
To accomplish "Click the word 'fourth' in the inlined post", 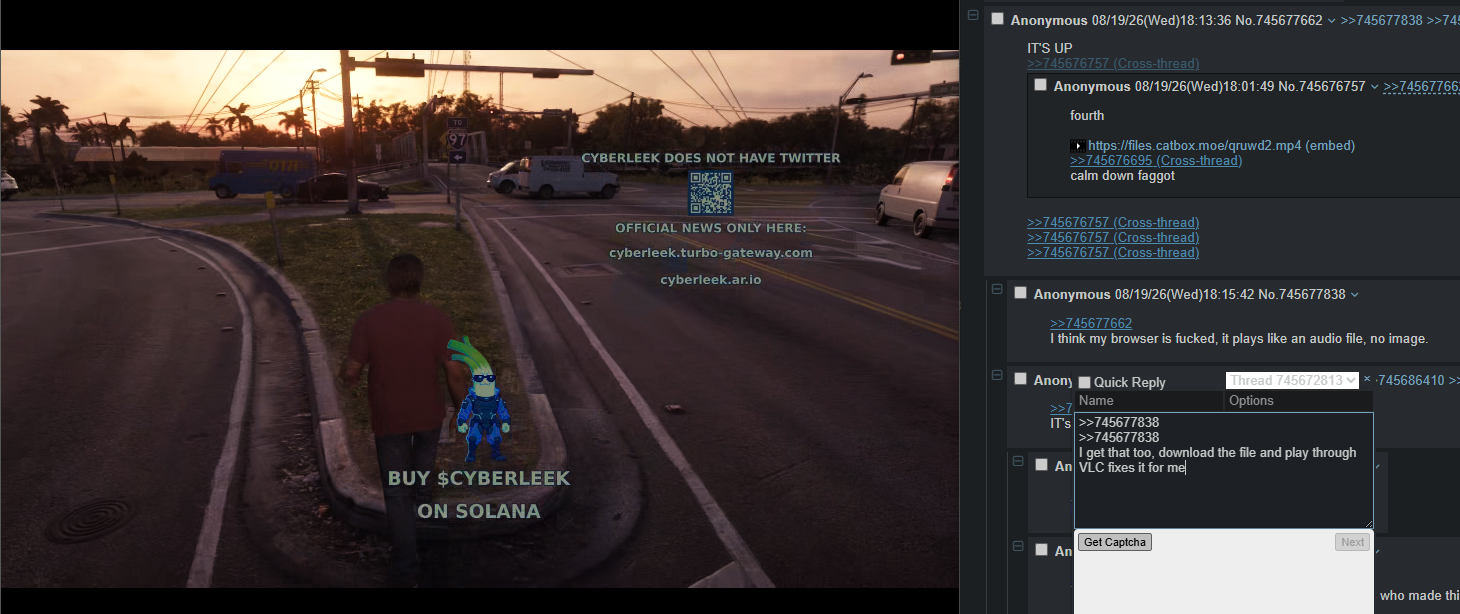I will (x=1087, y=116).
